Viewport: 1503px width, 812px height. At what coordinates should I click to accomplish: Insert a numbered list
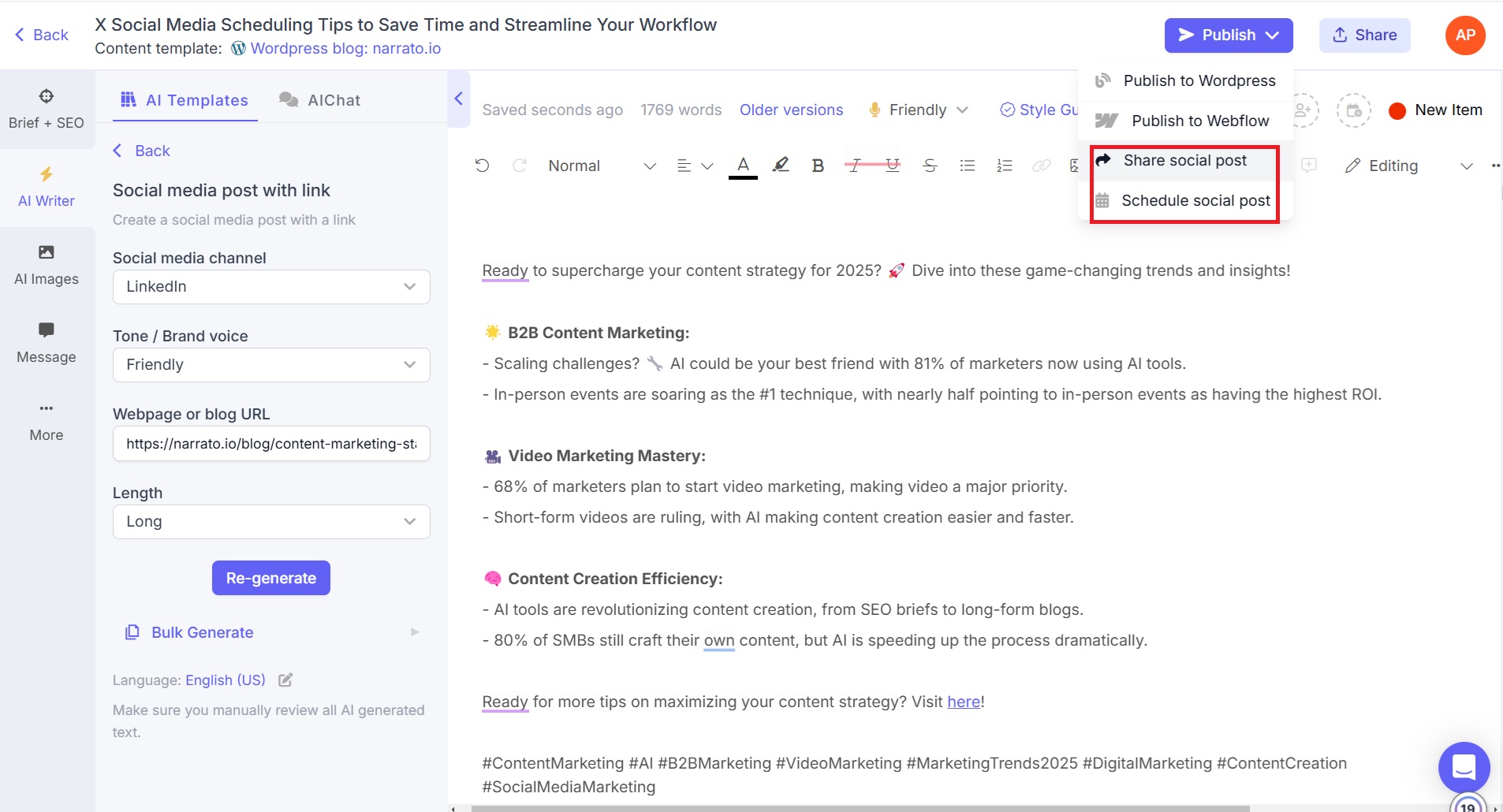pos(1005,166)
